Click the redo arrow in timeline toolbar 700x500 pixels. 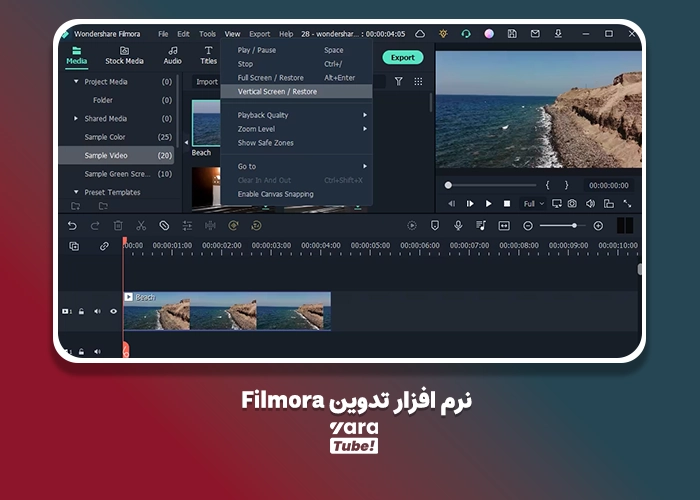(95, 225)
